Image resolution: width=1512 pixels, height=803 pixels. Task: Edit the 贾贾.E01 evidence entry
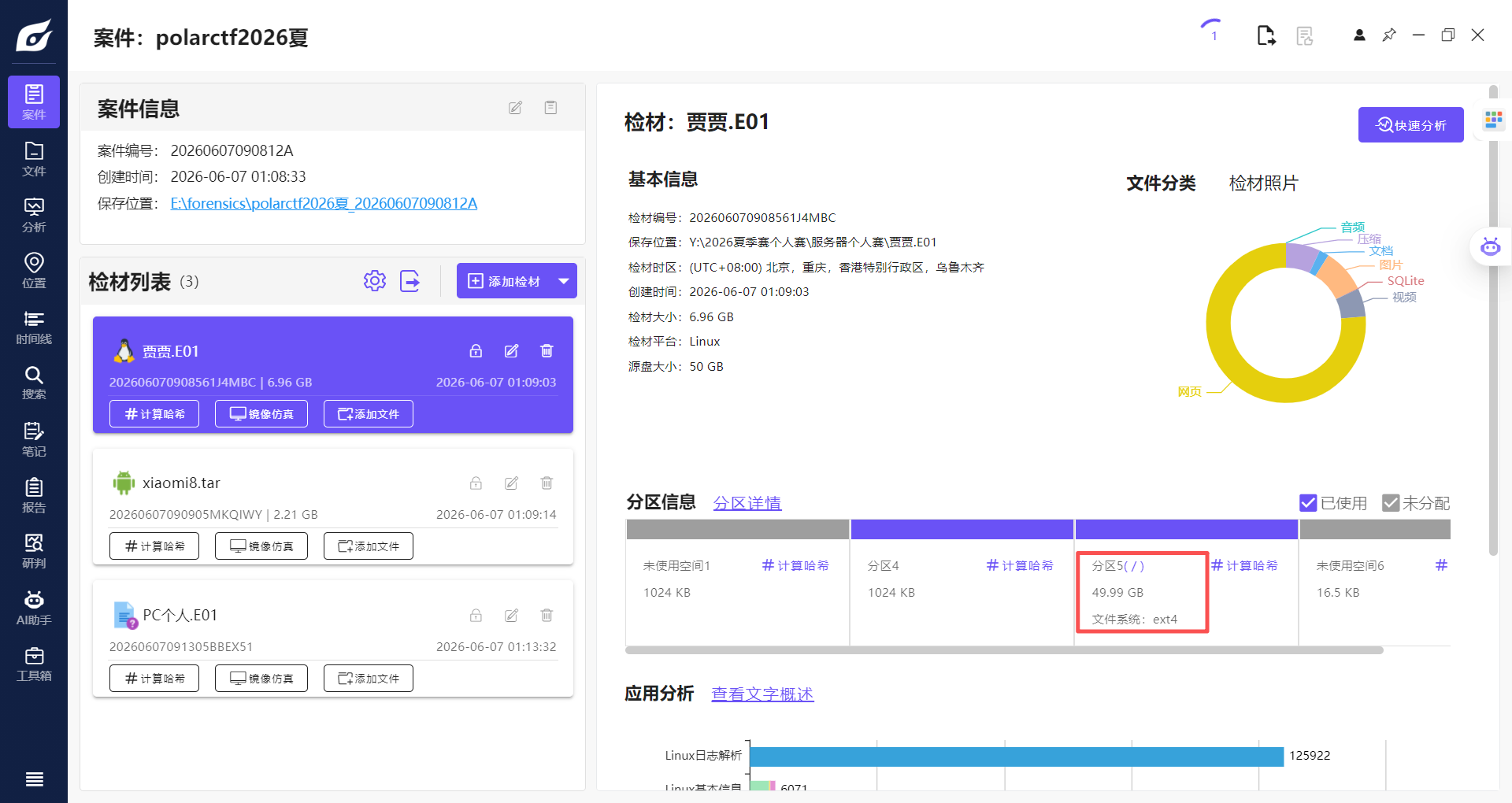click(511, 351)
